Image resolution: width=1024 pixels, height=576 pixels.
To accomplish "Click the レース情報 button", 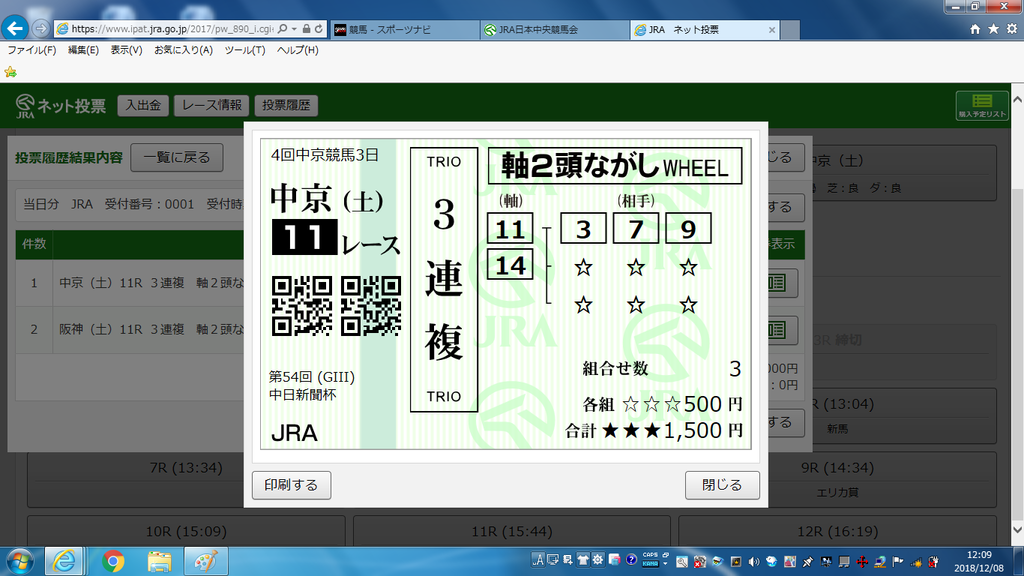I will 212,105.
